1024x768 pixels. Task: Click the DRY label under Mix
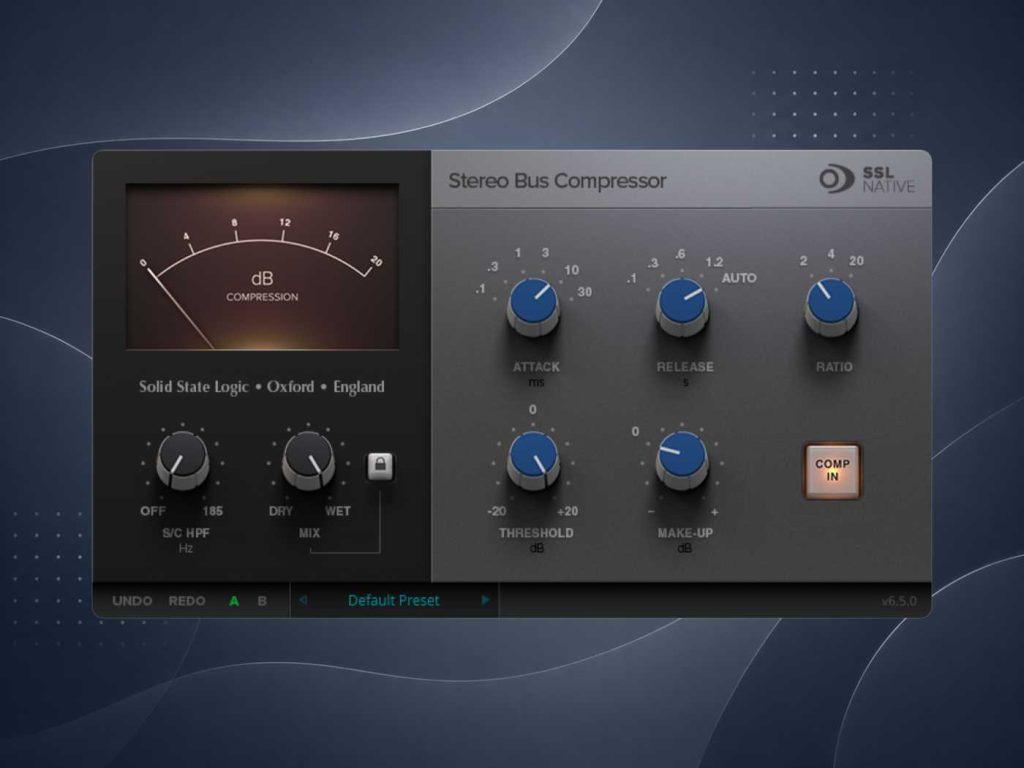281,511
